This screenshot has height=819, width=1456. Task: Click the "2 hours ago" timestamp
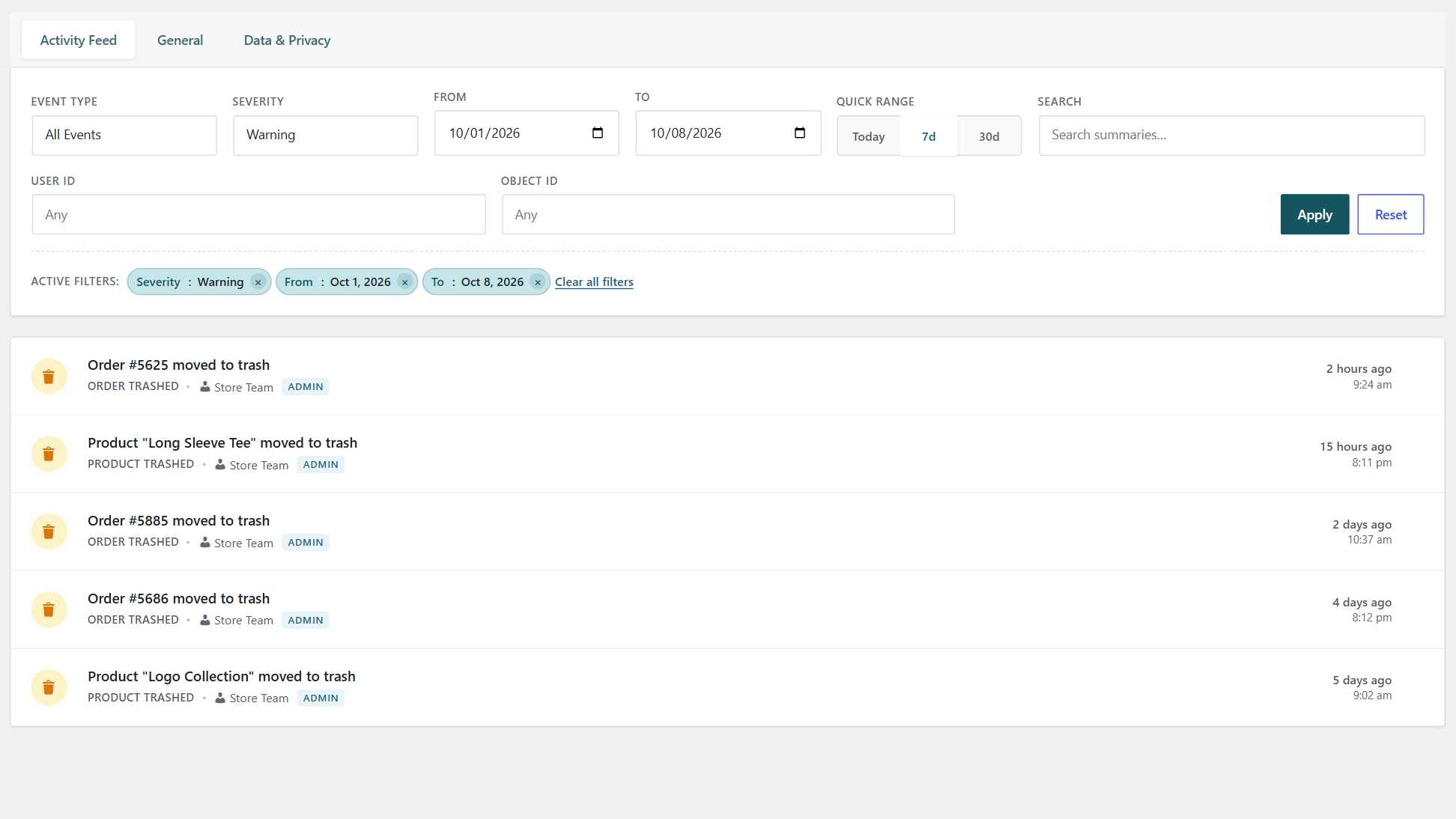pyautogui.click(x=1359, y=369)
